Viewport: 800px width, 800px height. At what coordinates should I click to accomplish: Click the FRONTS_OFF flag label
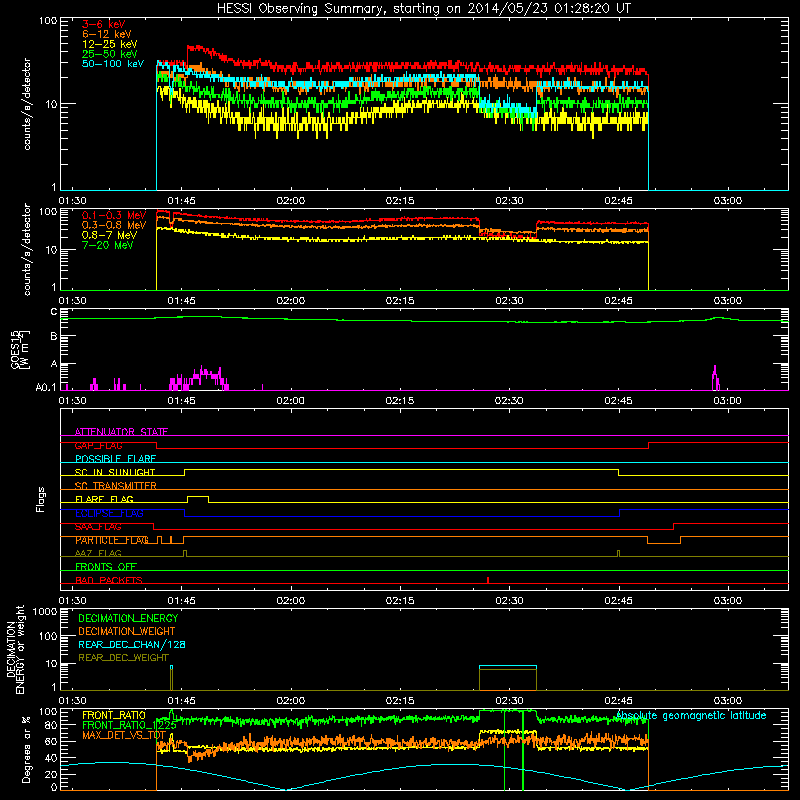pos(106,567)
